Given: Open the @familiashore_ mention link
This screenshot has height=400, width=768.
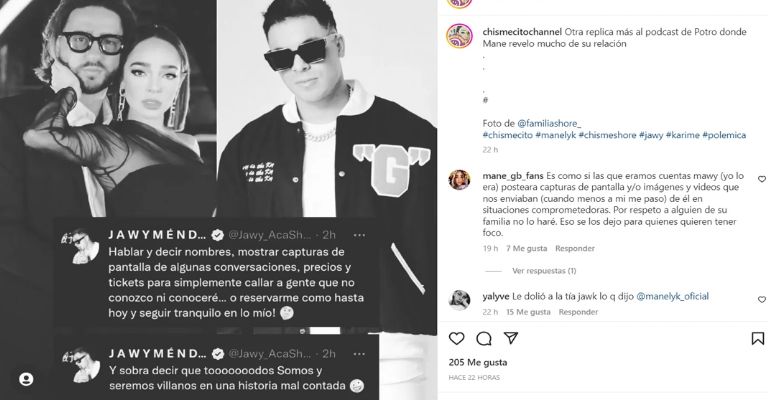Looking at the screenshot, I should point(549,123).
